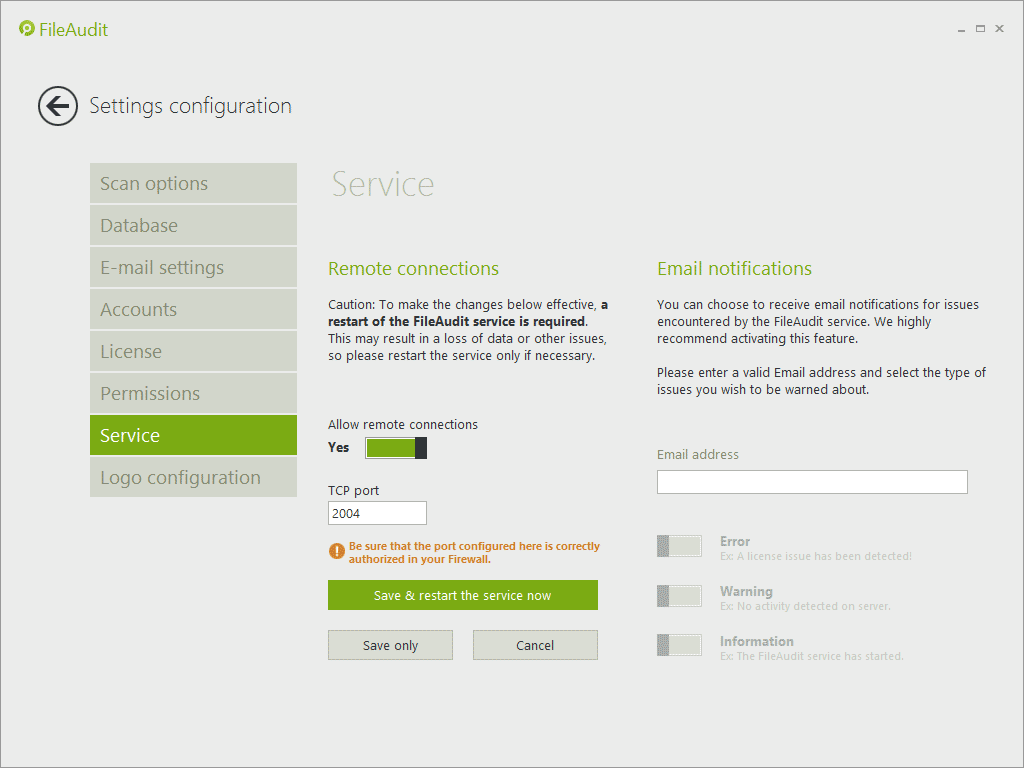The height and width of the screenshot is (768, 1024).
Task: Maximize the FileAudit window
Action: tap(981, 29)
